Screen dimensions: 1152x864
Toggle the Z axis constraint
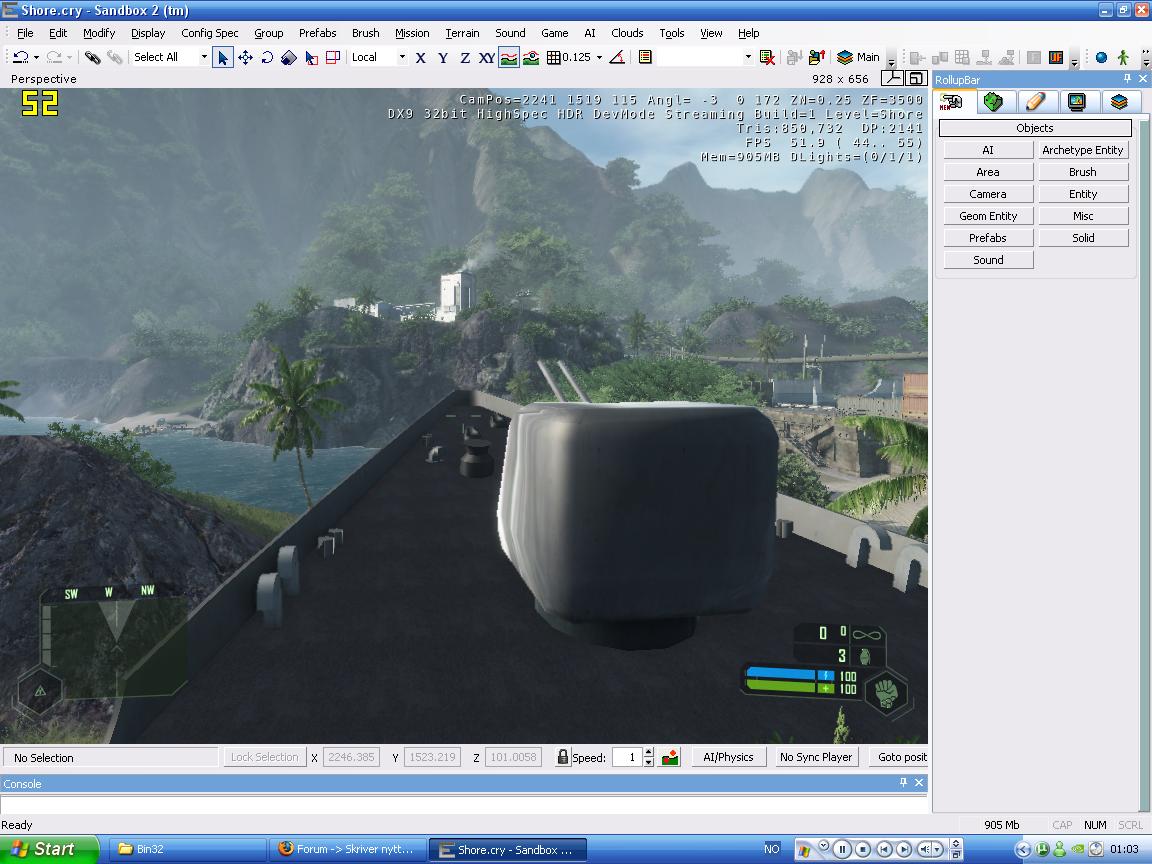pos(464,57)
